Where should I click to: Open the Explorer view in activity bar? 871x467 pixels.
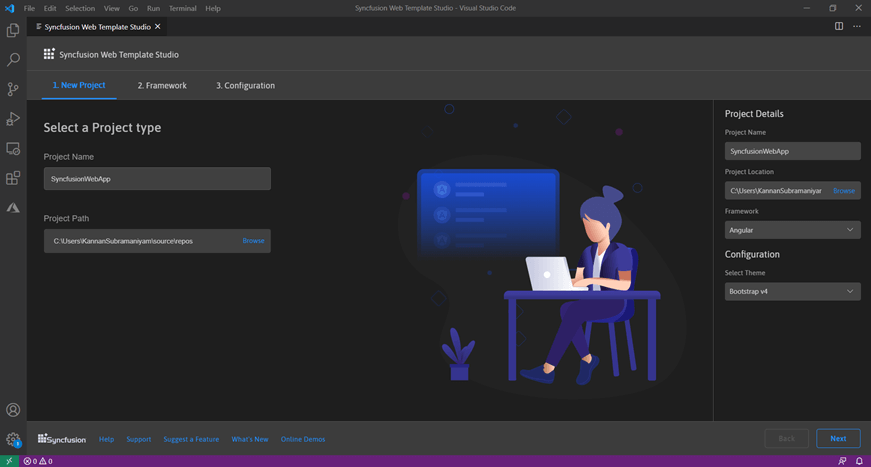click(x=13, y=30)
